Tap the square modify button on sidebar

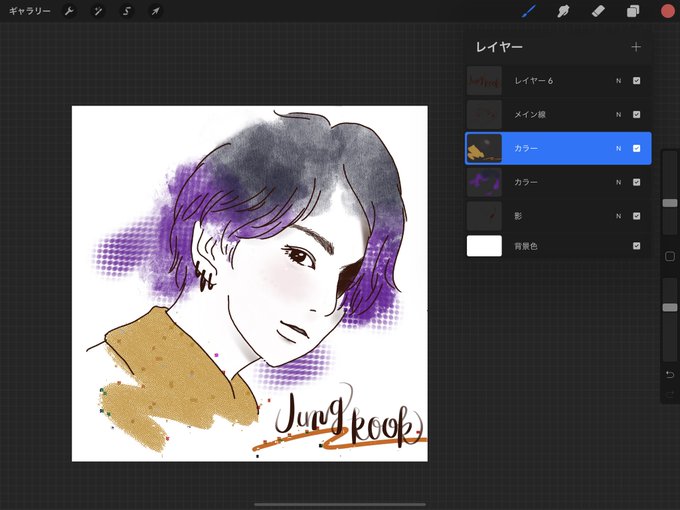(670, 256)
